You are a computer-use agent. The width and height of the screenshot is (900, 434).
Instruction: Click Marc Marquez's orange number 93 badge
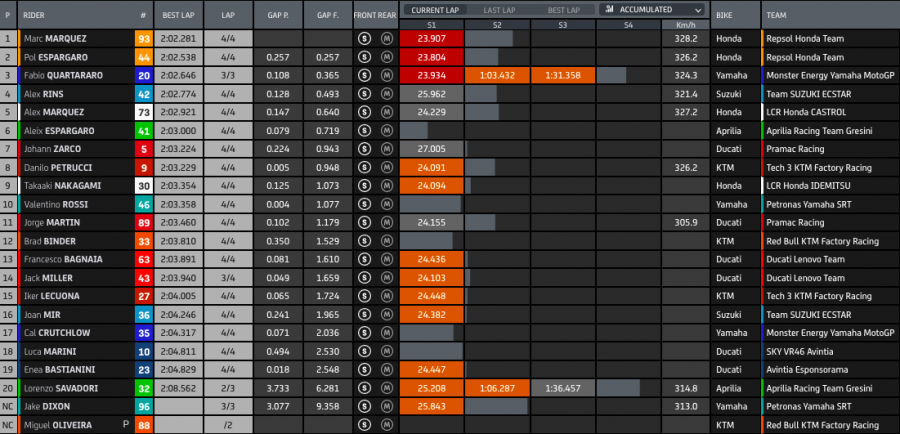(144, 38)
